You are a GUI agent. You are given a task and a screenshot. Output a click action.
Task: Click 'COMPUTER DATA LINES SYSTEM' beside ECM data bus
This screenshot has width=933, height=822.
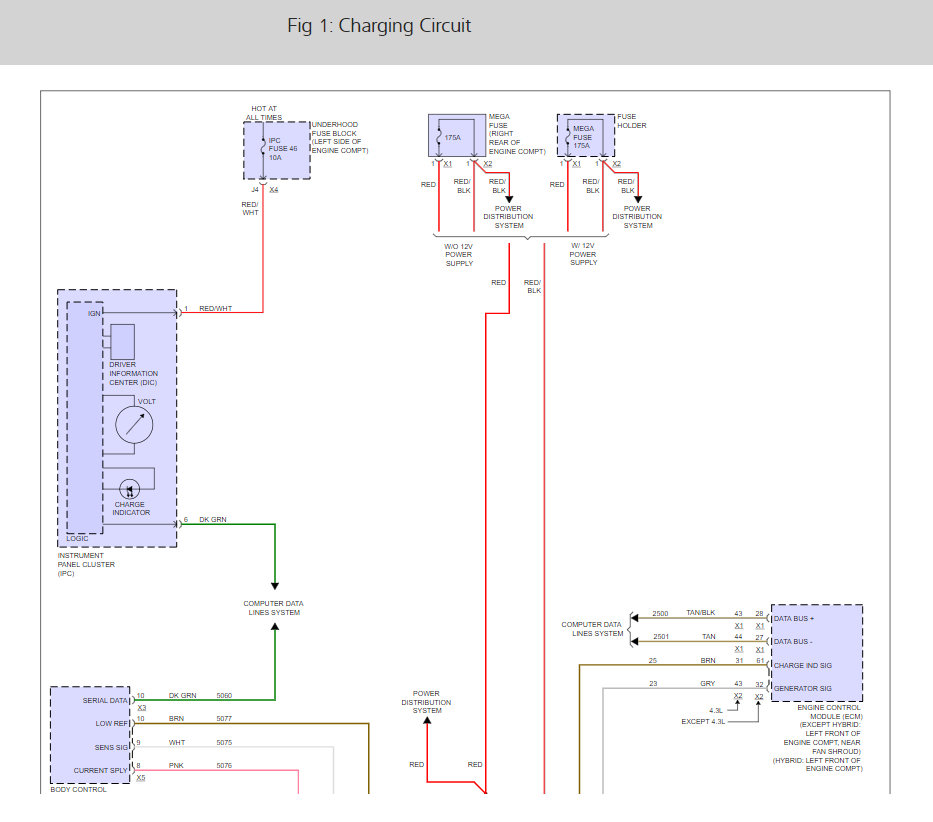[593, 629]
